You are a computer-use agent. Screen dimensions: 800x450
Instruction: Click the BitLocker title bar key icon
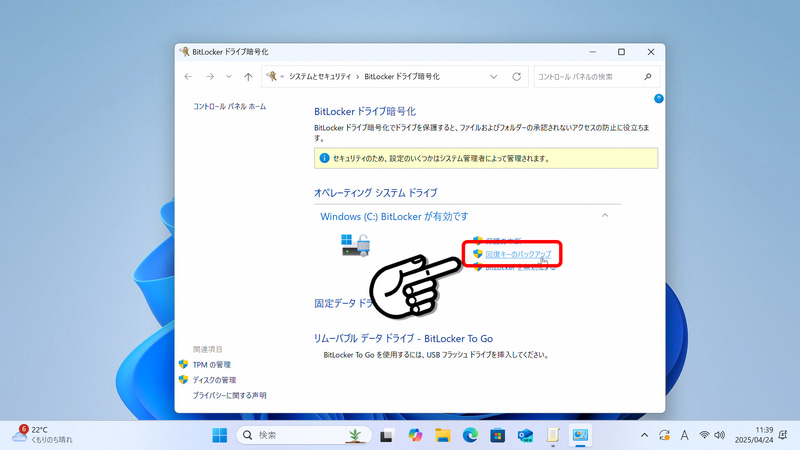pyautogui.click(x=185, y=52)
